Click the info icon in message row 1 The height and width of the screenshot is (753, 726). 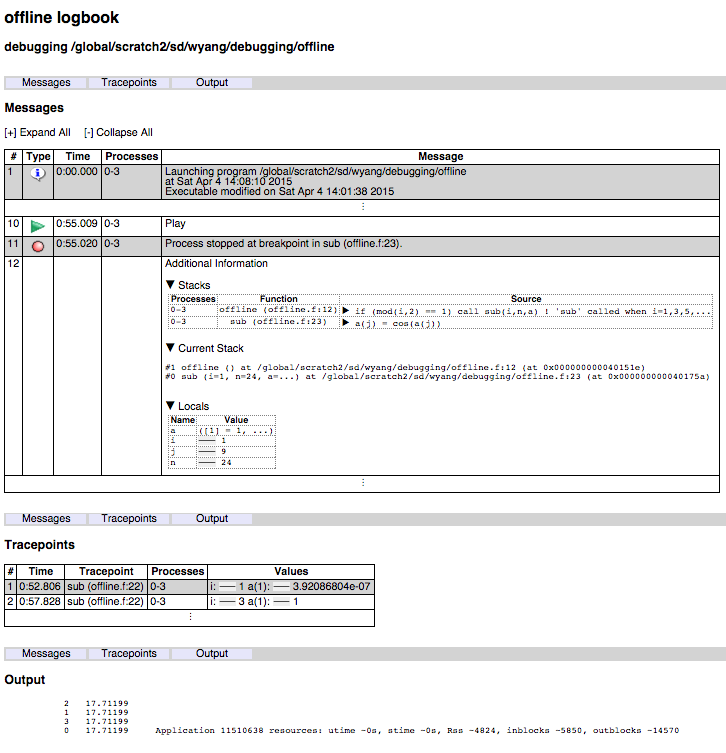[38, 173]
